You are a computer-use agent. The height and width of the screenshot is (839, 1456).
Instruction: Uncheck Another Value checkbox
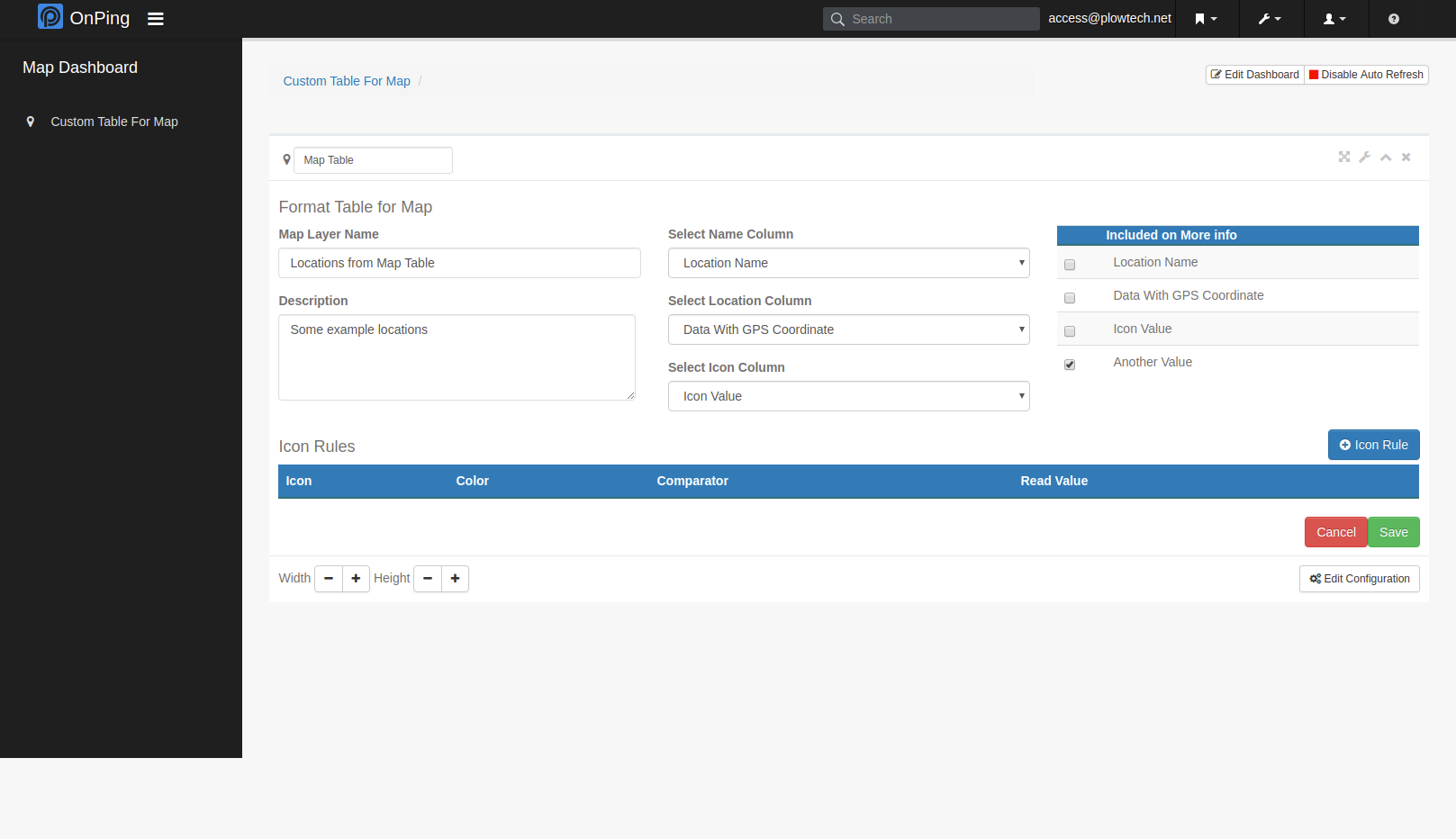[1070, 365]
